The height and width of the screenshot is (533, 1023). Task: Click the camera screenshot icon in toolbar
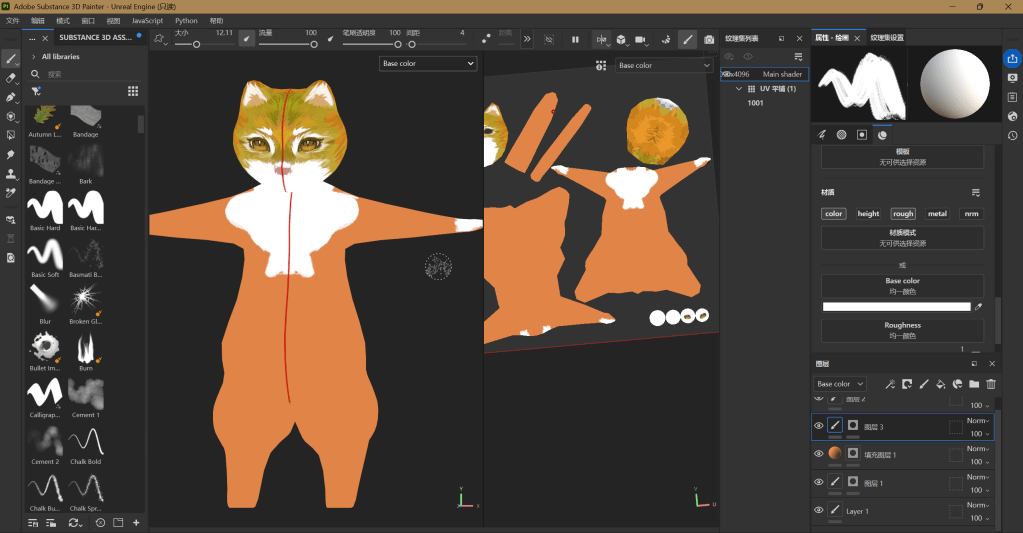click(x=709, y=40)
